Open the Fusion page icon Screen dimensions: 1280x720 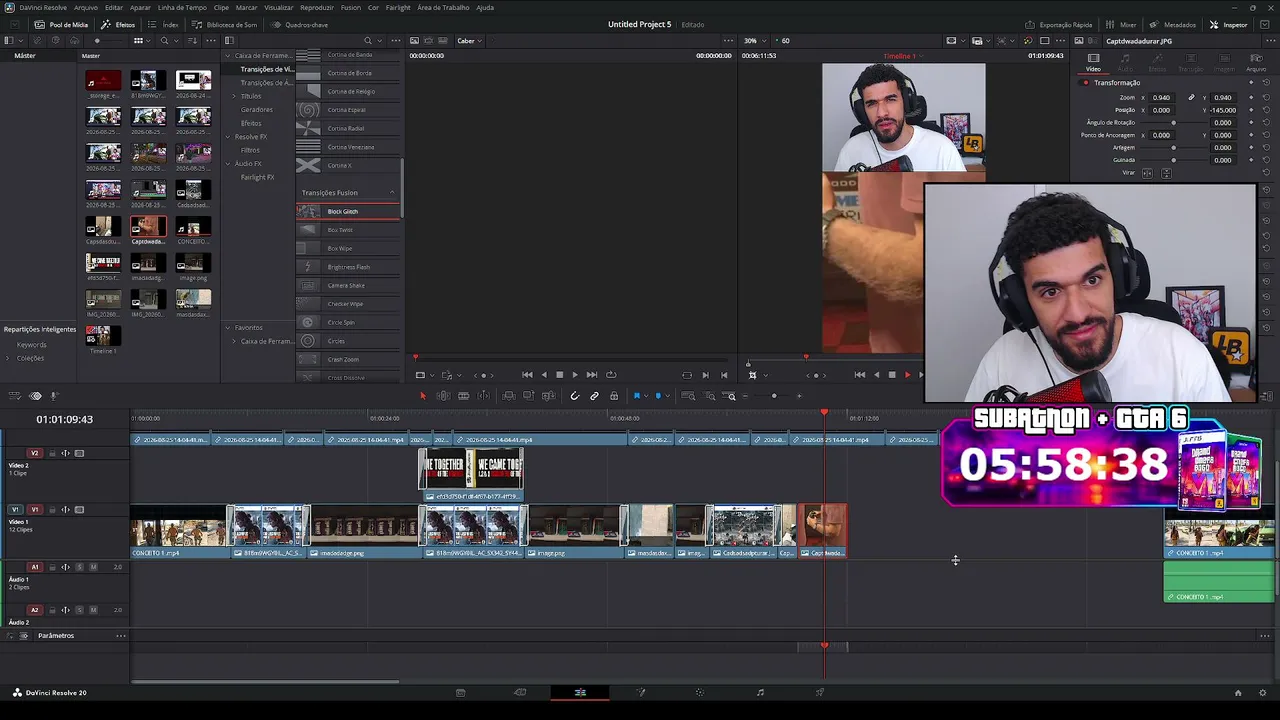pyautogui.click(x=641, y=692)
